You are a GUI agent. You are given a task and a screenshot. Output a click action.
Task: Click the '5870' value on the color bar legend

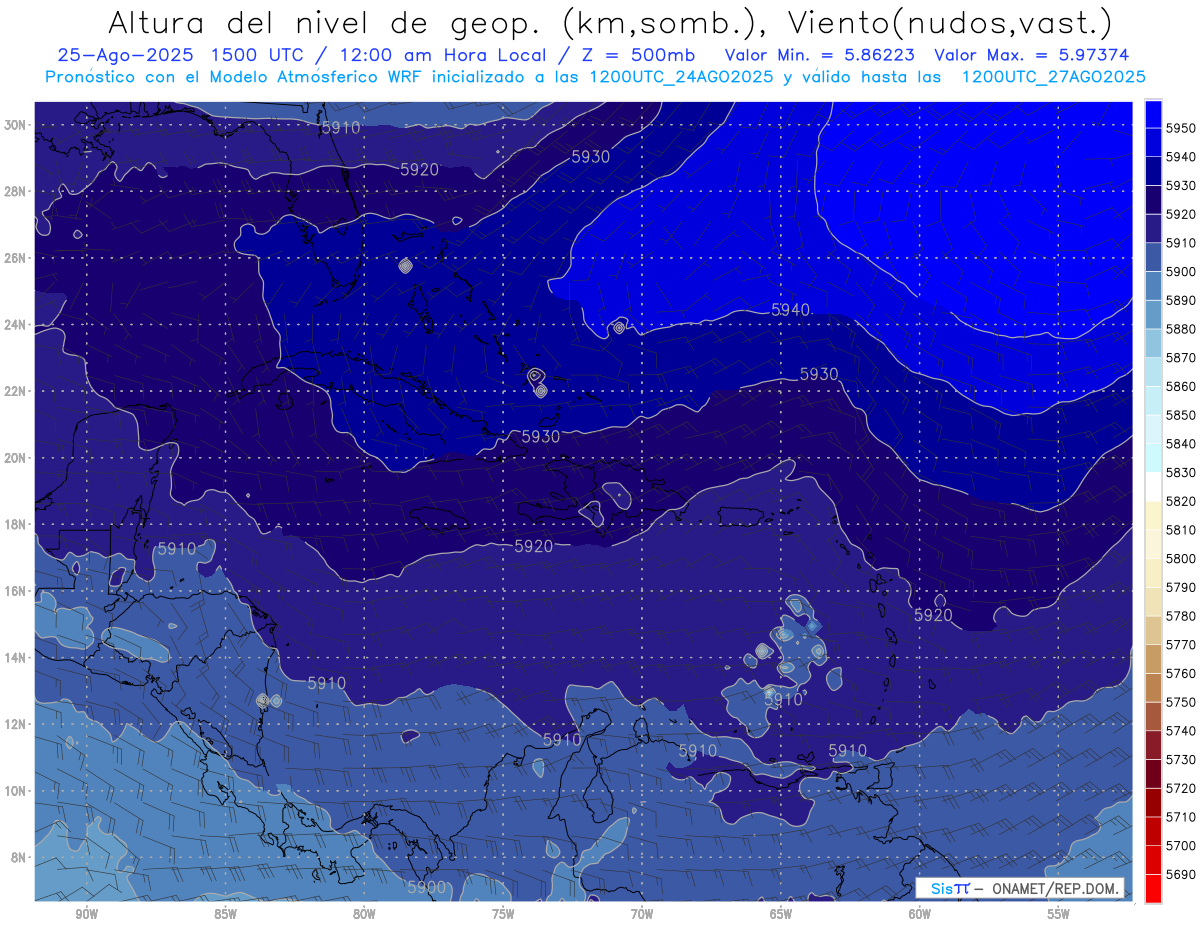[1181, 357]
